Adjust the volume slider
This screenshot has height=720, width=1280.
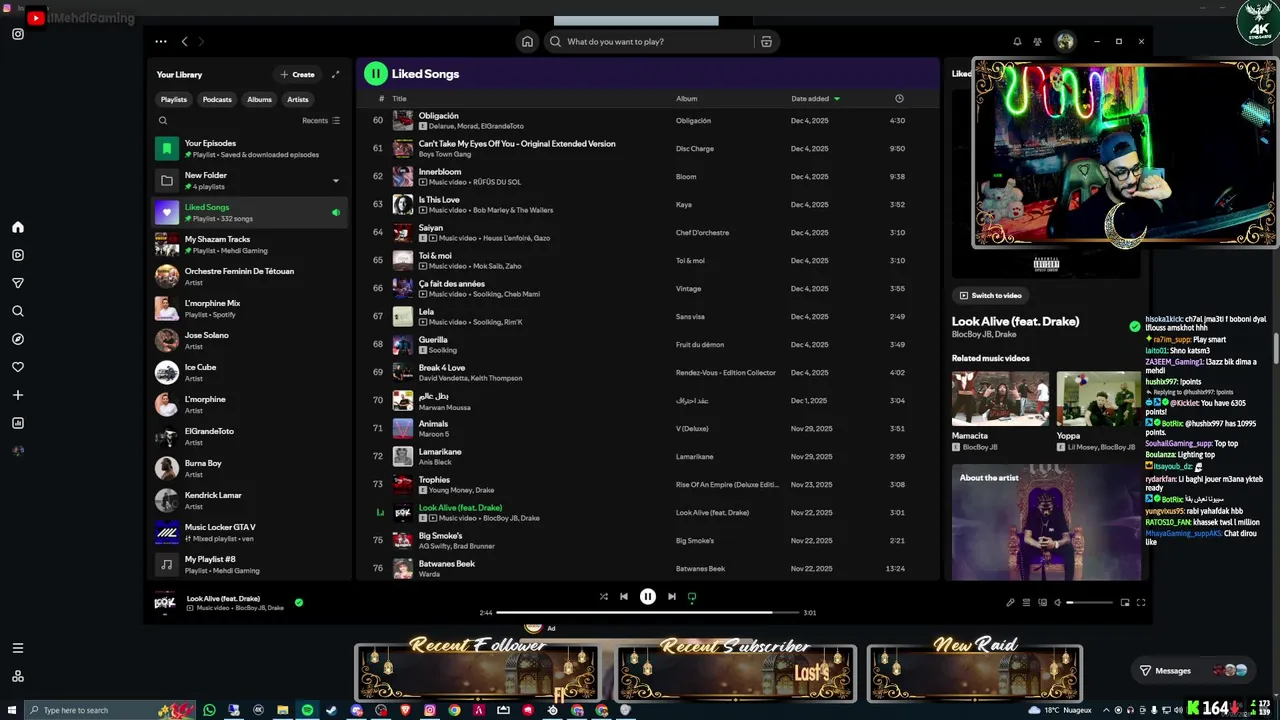[1089, 602]
